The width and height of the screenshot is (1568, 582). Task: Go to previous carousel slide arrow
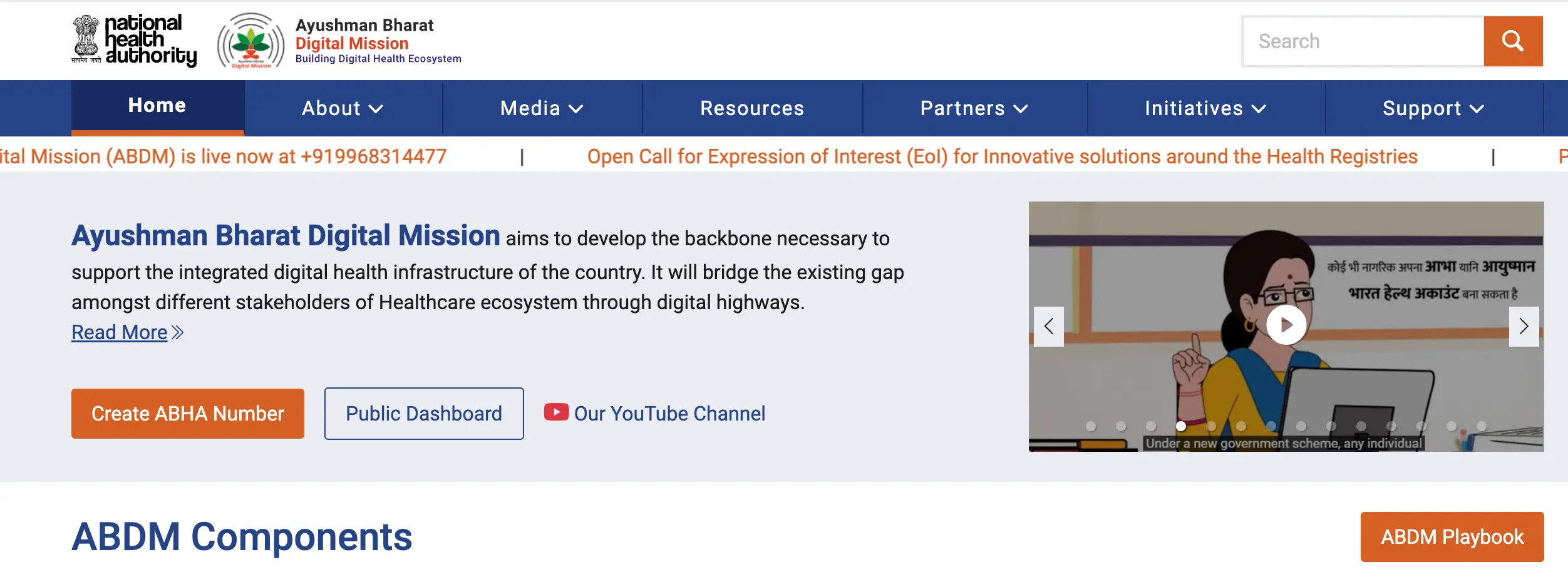[1049, 326]
